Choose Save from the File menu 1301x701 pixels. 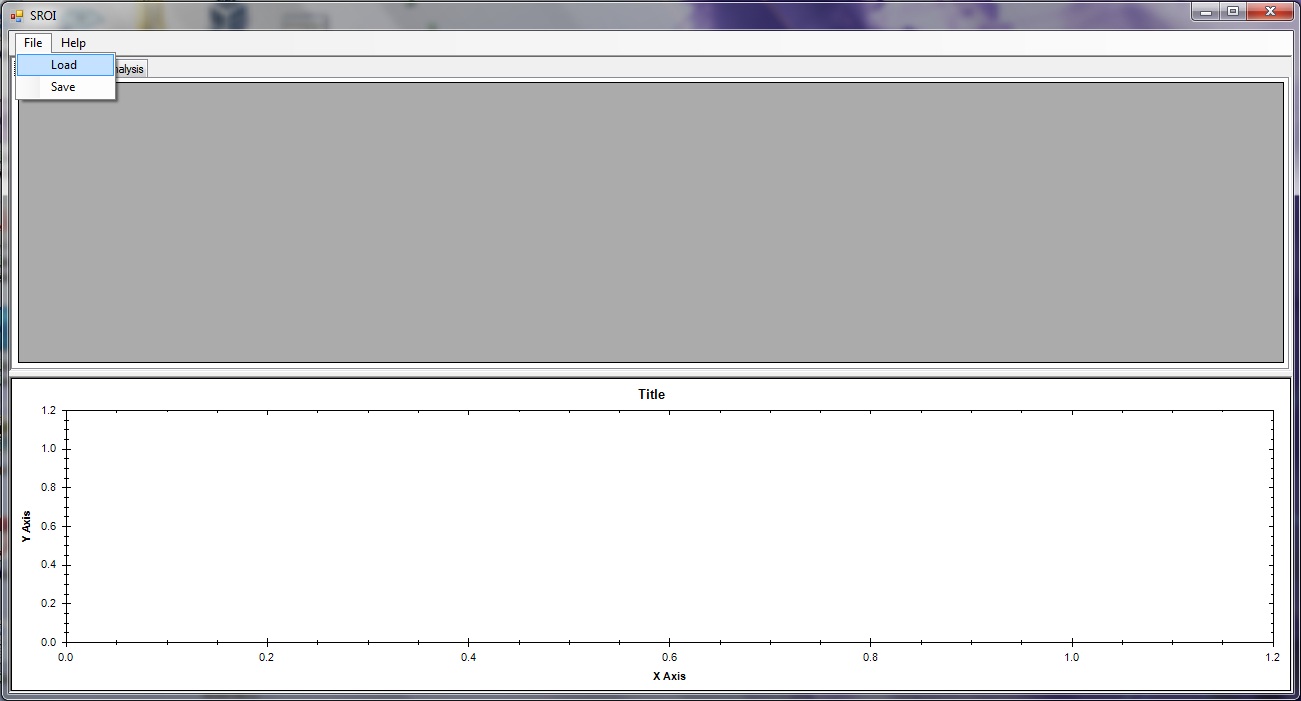[63, 87]
